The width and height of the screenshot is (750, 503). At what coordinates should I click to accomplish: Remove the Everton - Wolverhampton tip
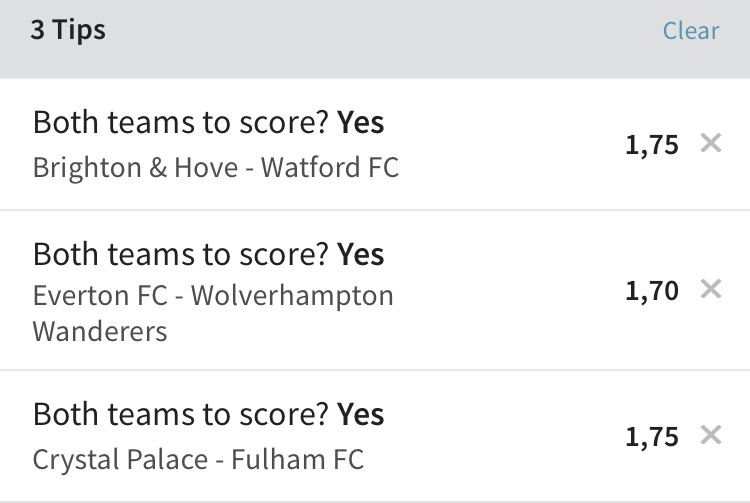tap(711, 290)
